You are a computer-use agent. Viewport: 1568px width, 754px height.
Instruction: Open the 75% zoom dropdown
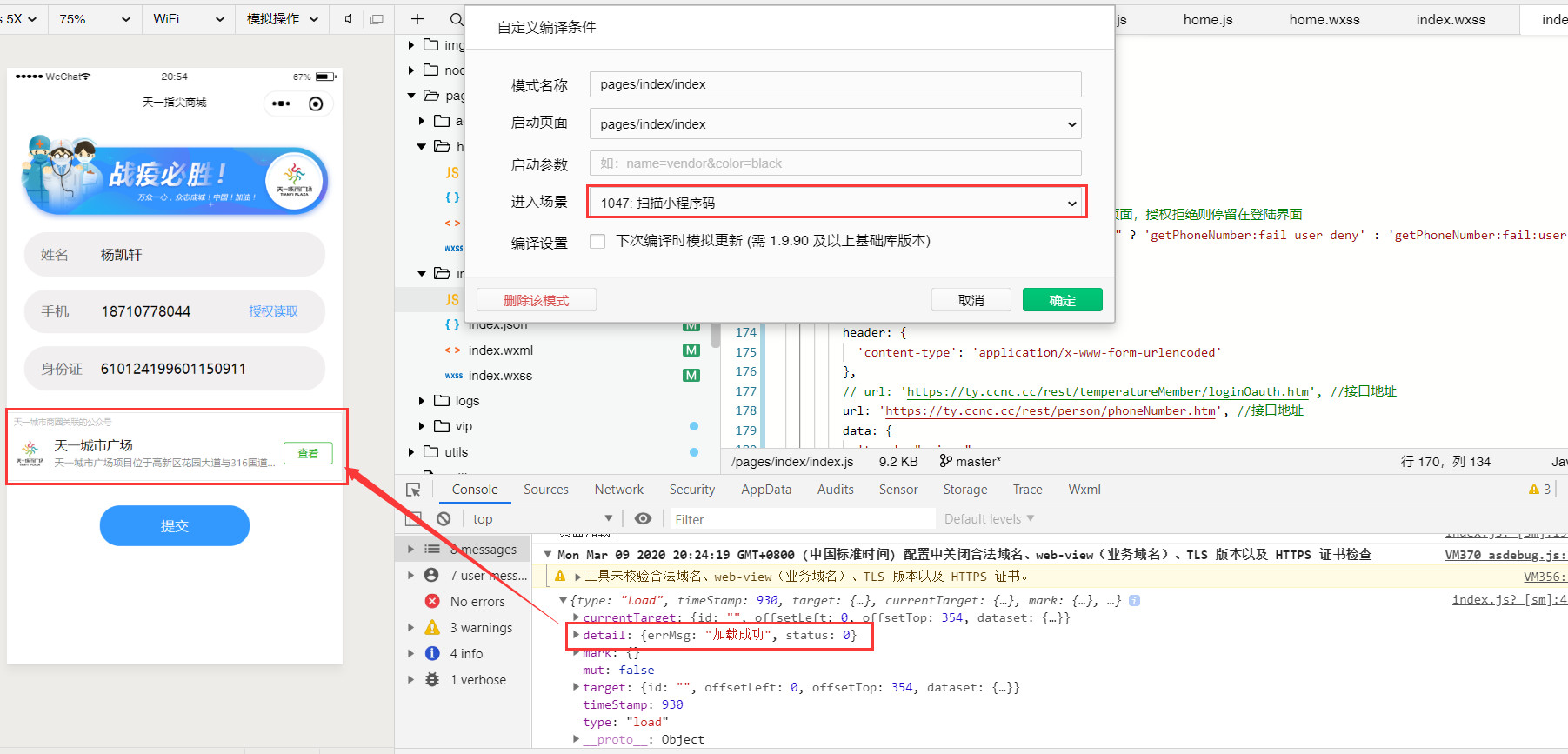95,19
